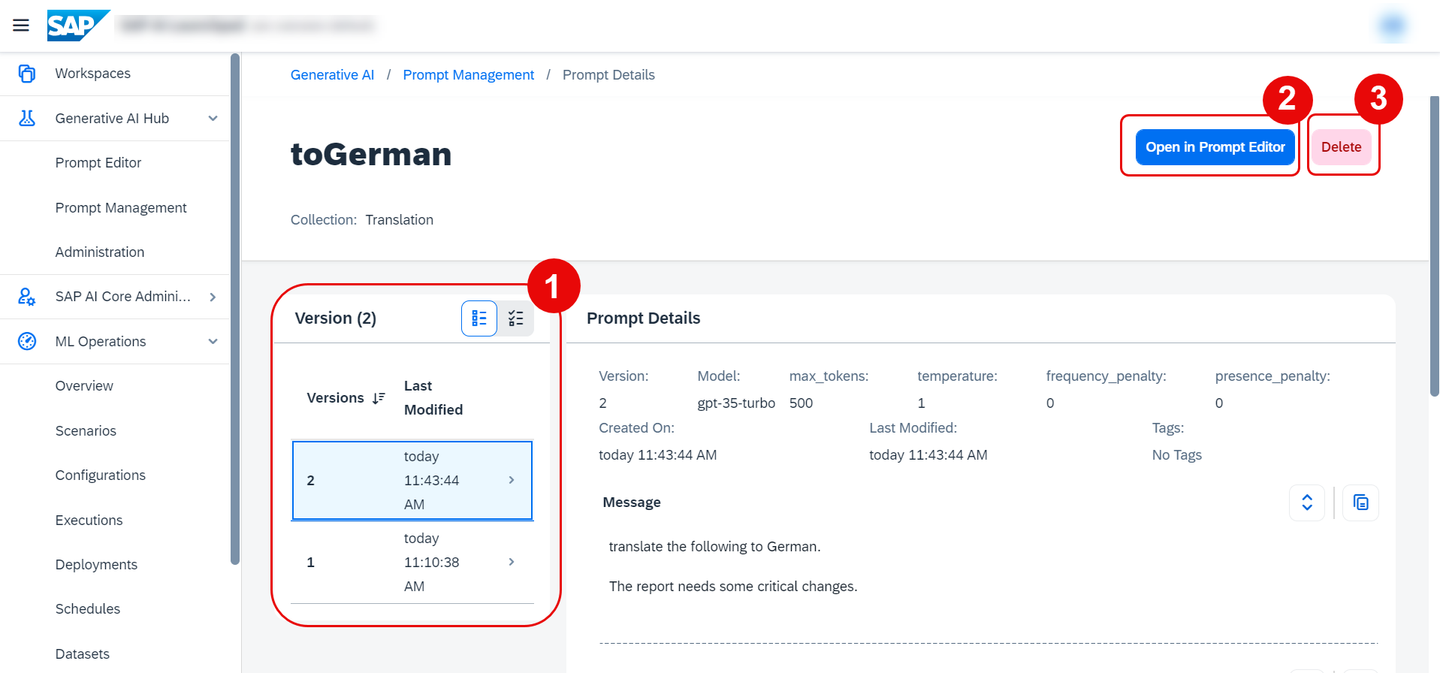Click 'The report needs some critical changes.' text

(x=733, y=587)
